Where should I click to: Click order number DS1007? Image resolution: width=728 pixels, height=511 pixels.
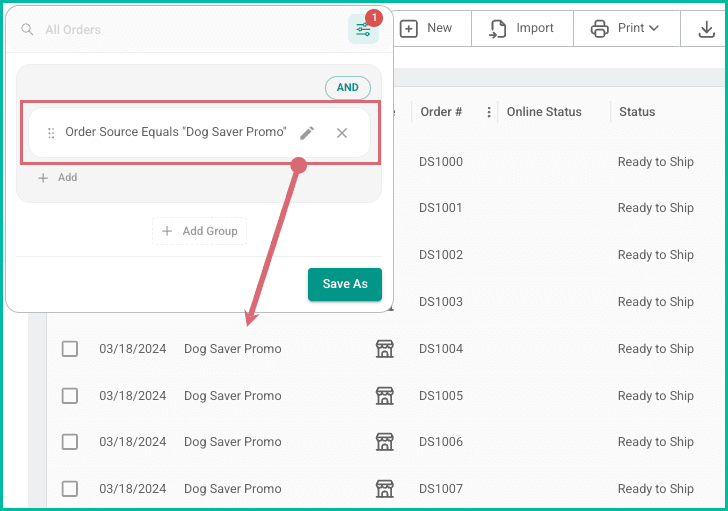tap(441, 489)
